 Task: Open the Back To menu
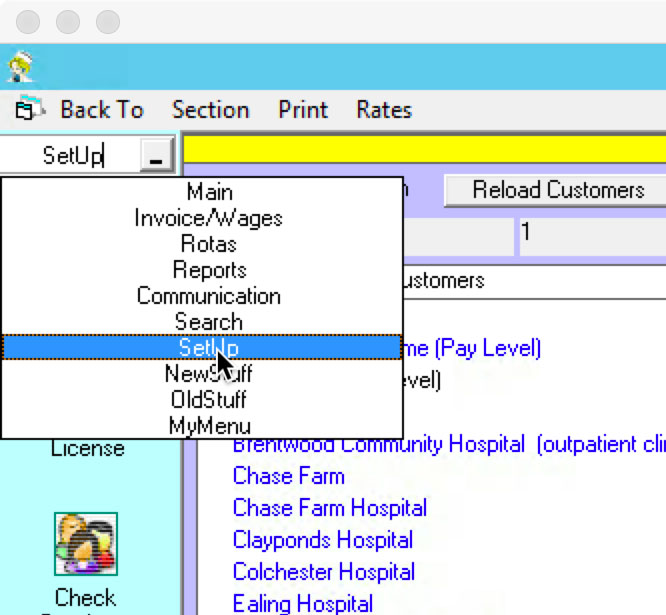(x=101, y=110)
